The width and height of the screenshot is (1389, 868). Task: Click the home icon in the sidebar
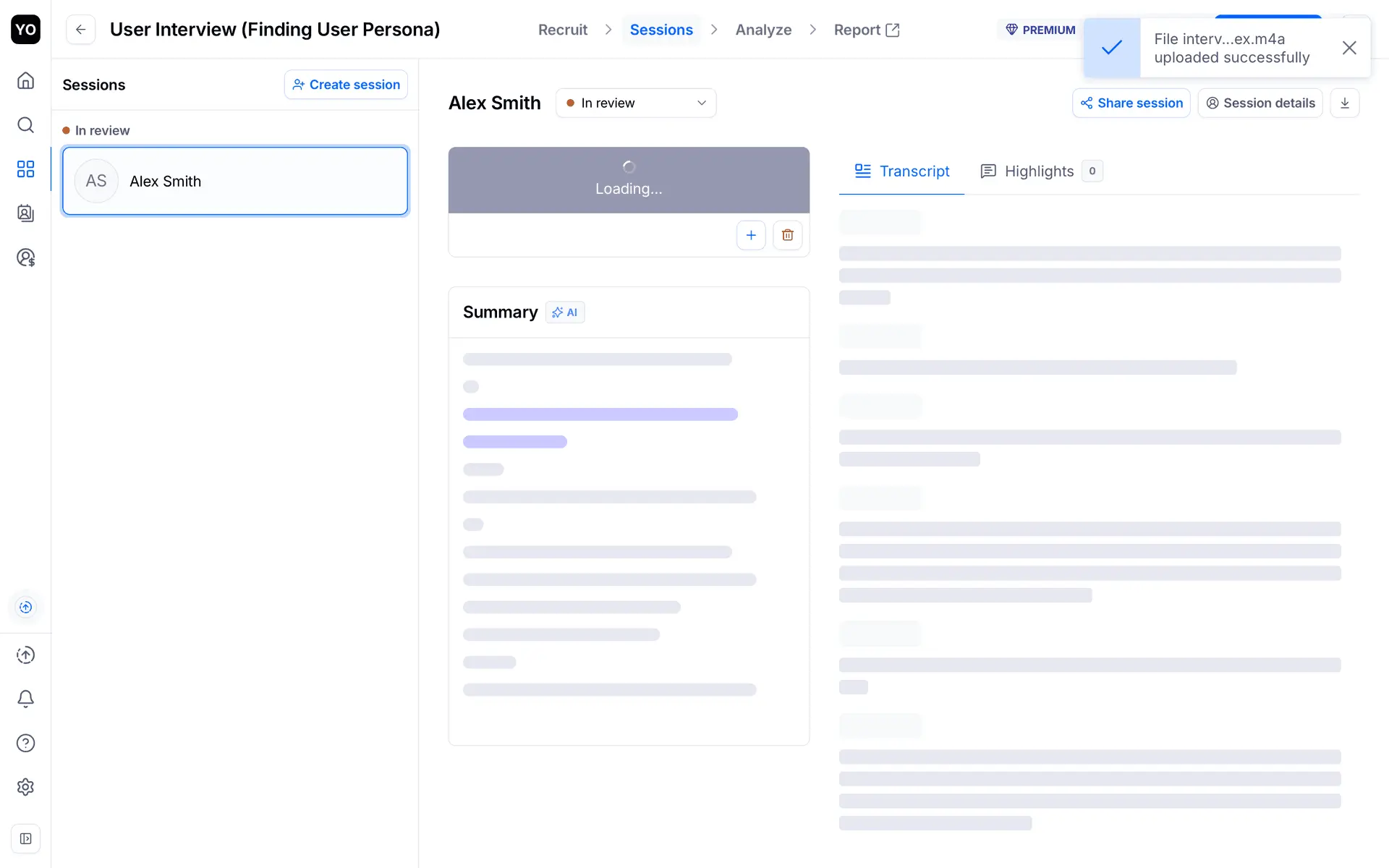25,80
